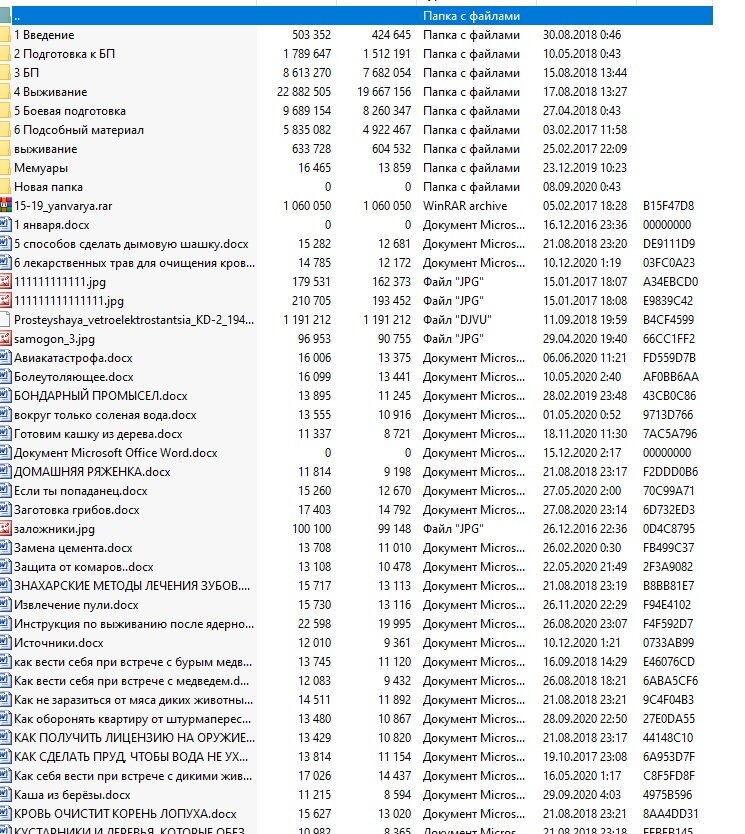Select 'КАК ПОЛУЧИТЬ ЛИЦЕНЗИЮ НА ОРУЖИЕ' file
745x834 pixels.
point(135,738)
